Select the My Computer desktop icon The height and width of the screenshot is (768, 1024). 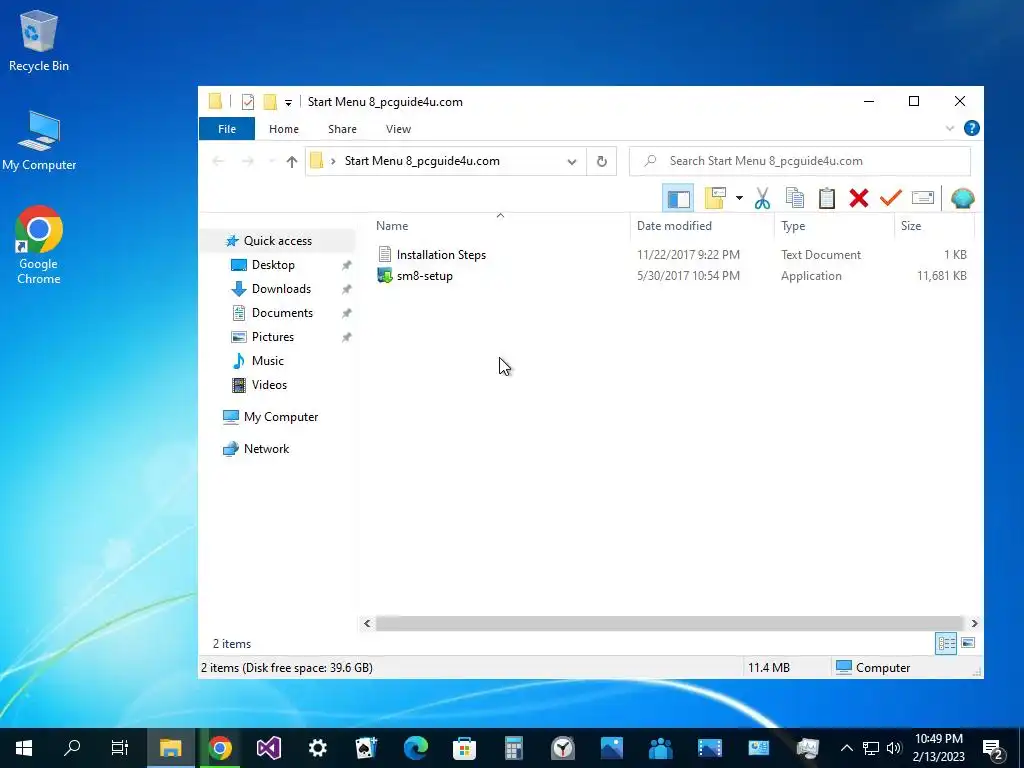(39, 140)
